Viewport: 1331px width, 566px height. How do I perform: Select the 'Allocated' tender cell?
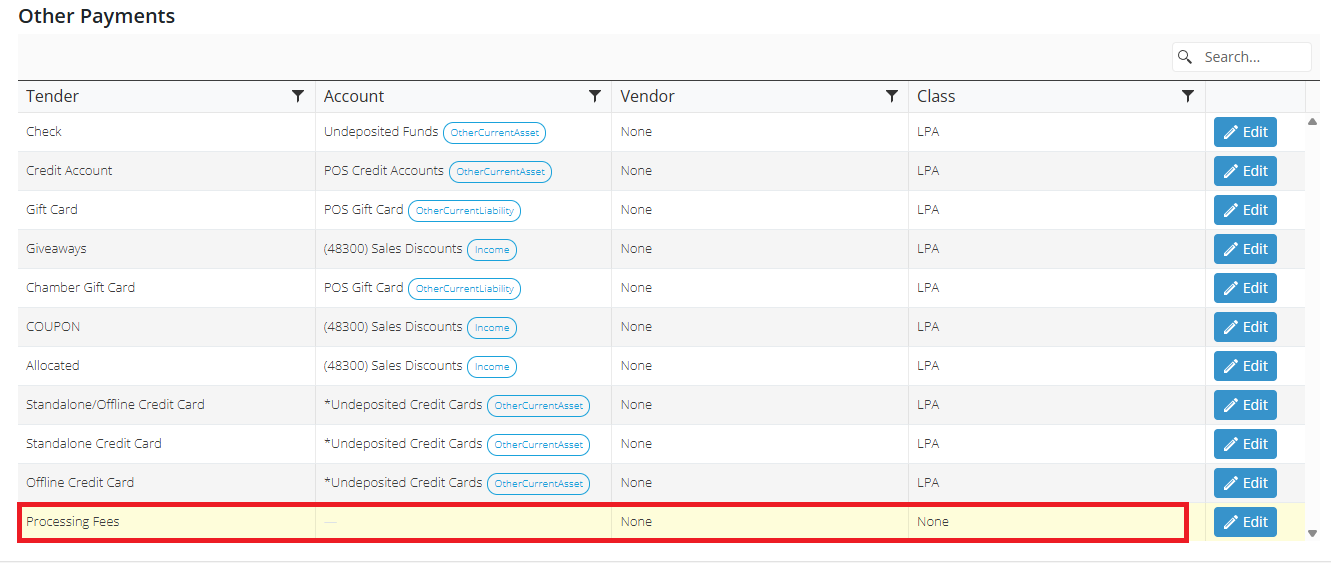(166, 366)
